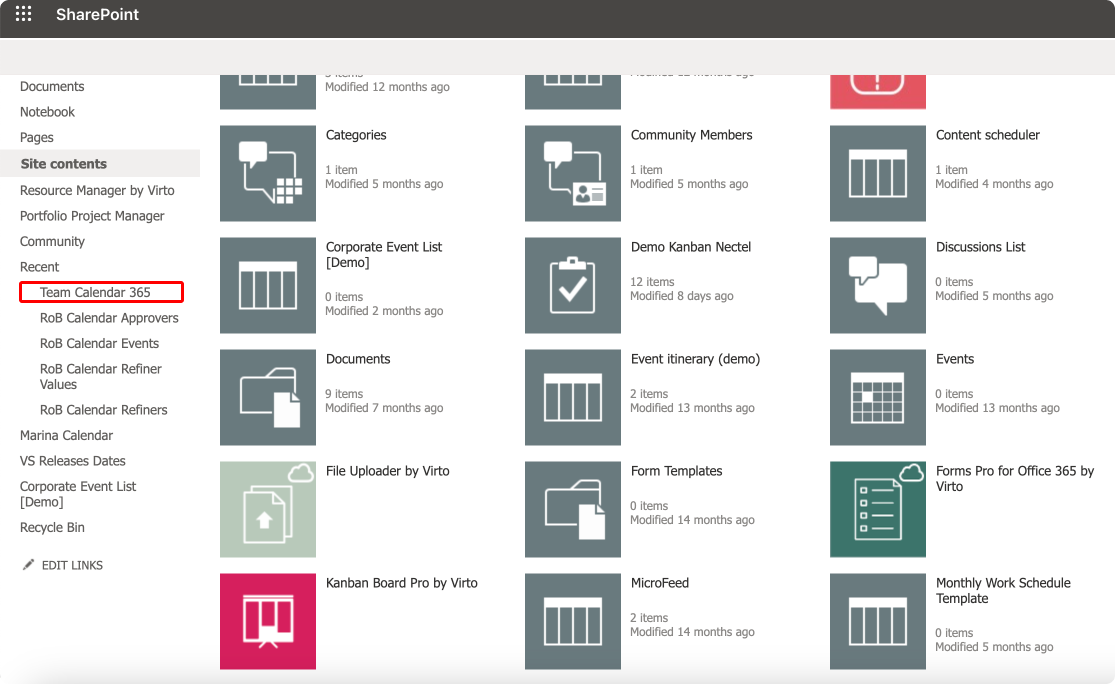Click the Community Members title text
Screen dimensions: 1115x684
(691, 135)
